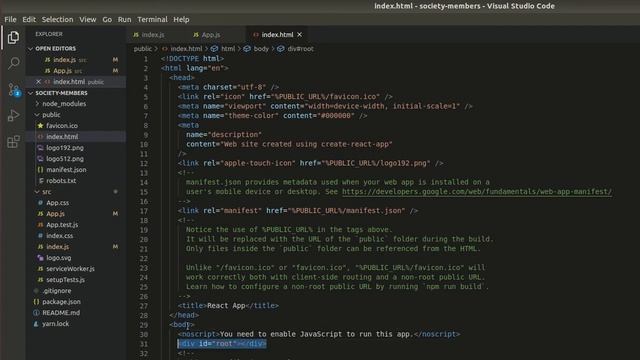
Task: Open logo192.png in the explorer
Action: click(x=64, y=148)
